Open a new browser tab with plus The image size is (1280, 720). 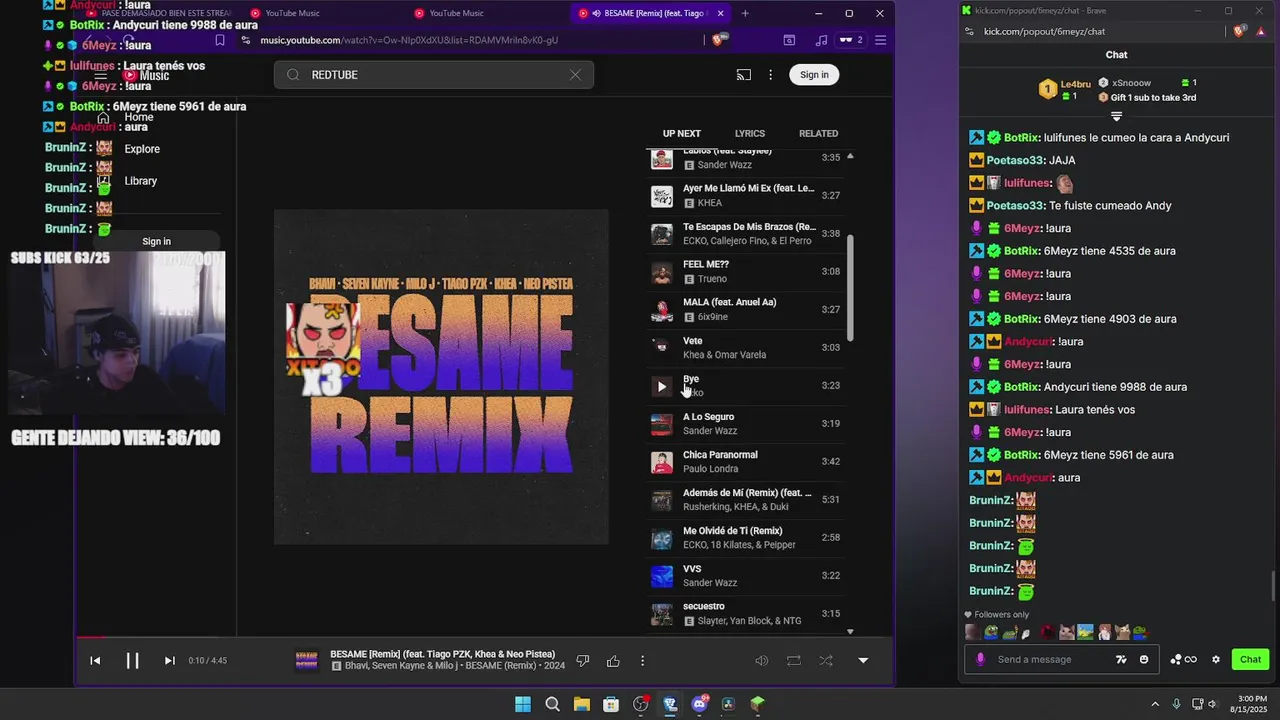745,13
